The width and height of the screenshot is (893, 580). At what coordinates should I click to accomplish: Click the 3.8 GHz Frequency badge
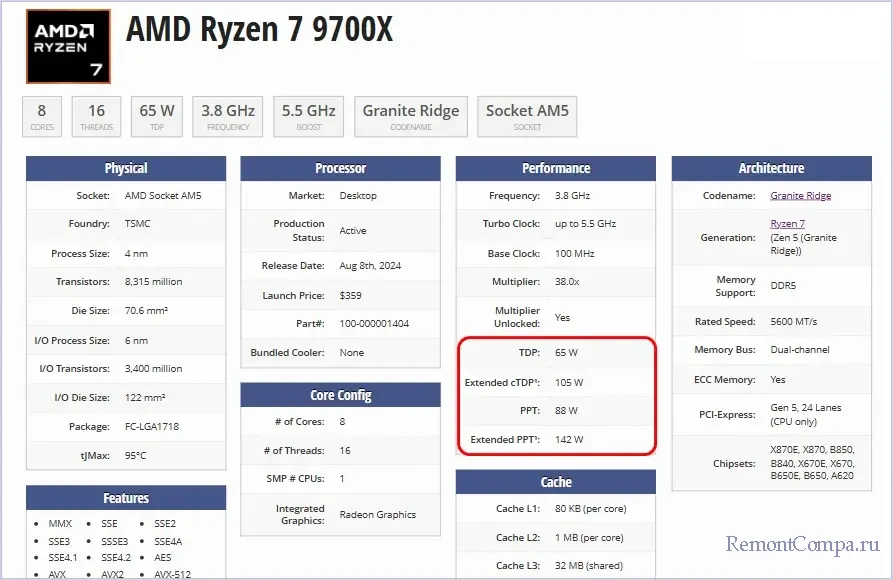coord(228,116)
